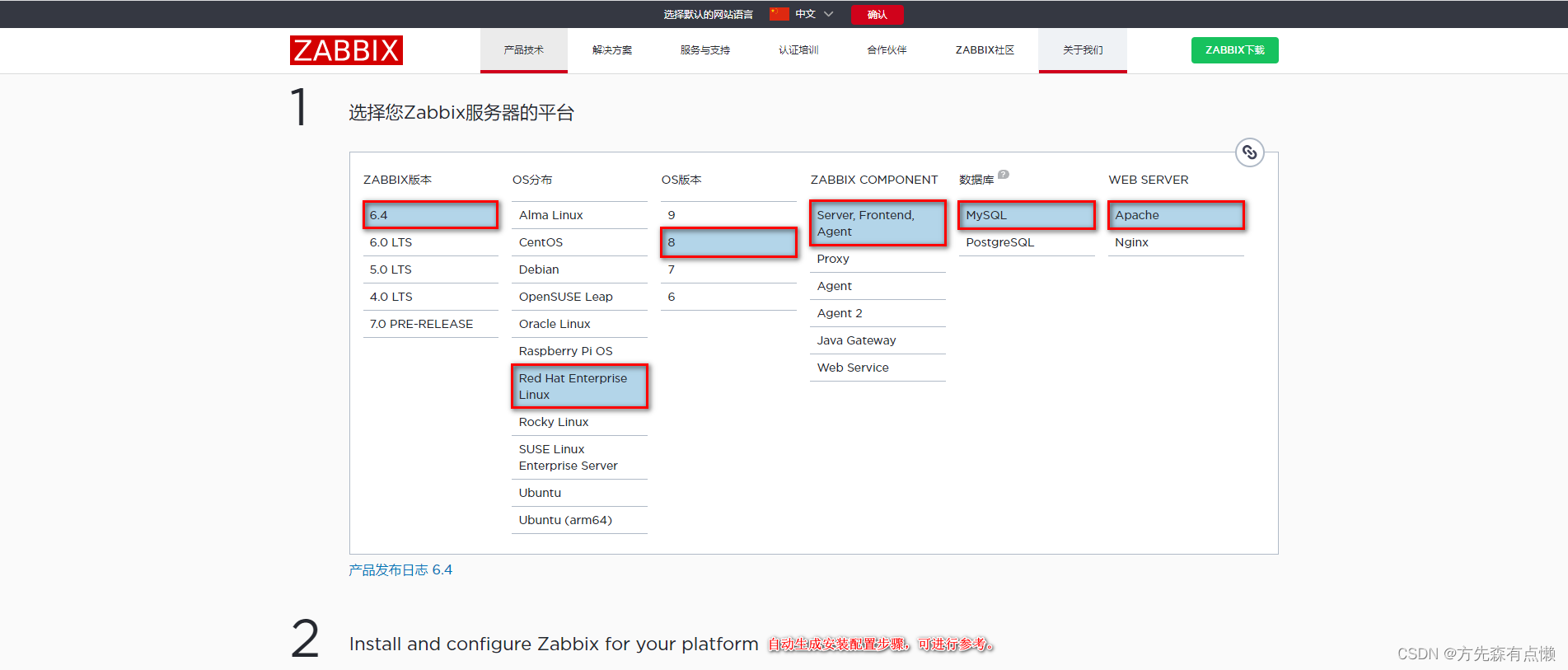Image resolution: width=1568 pixels, height=670 pixels.
Task: Open the 认证培训 menu
Action: pos(798,50)
